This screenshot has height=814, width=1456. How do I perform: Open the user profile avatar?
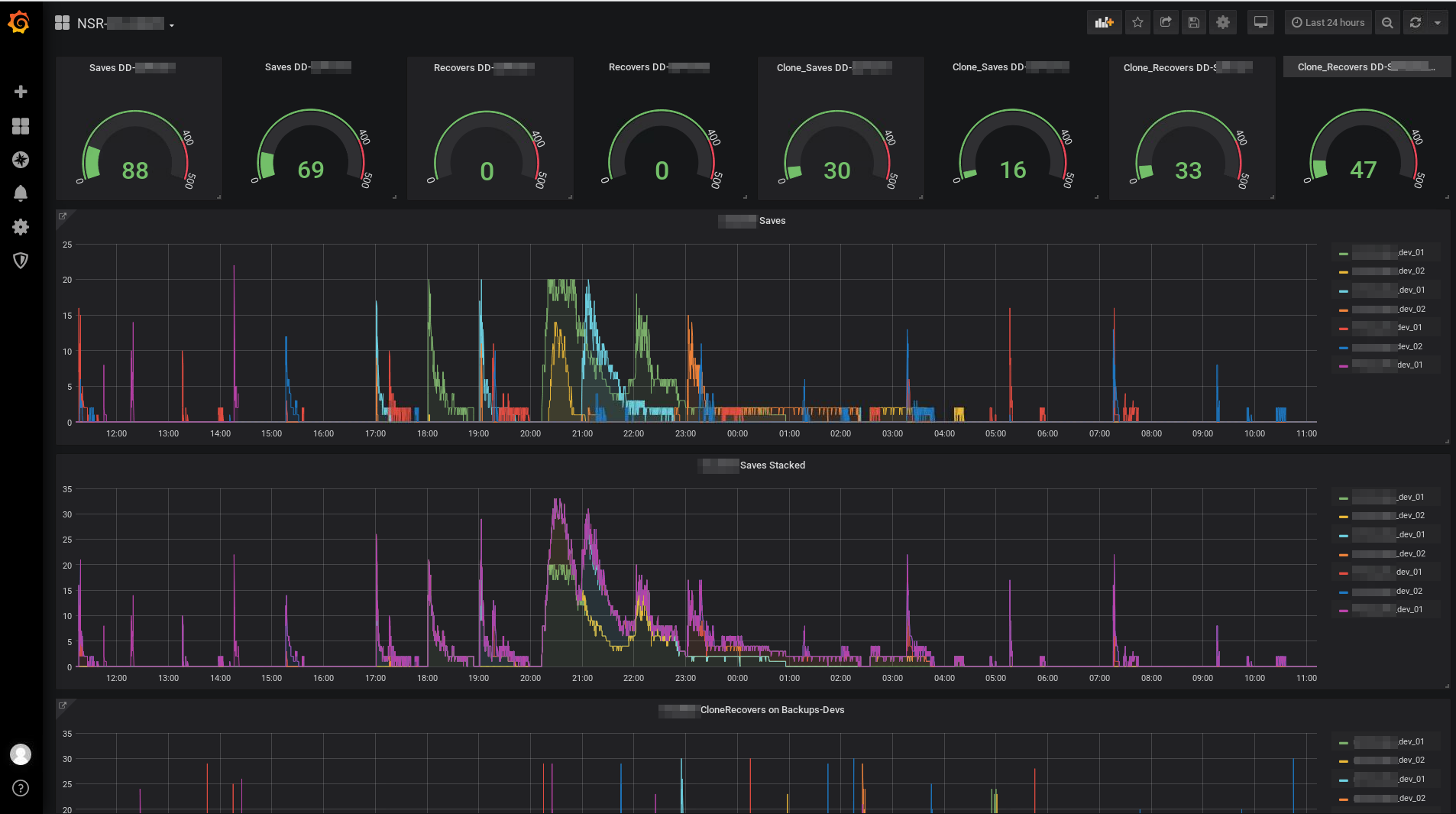pos(21,754)
